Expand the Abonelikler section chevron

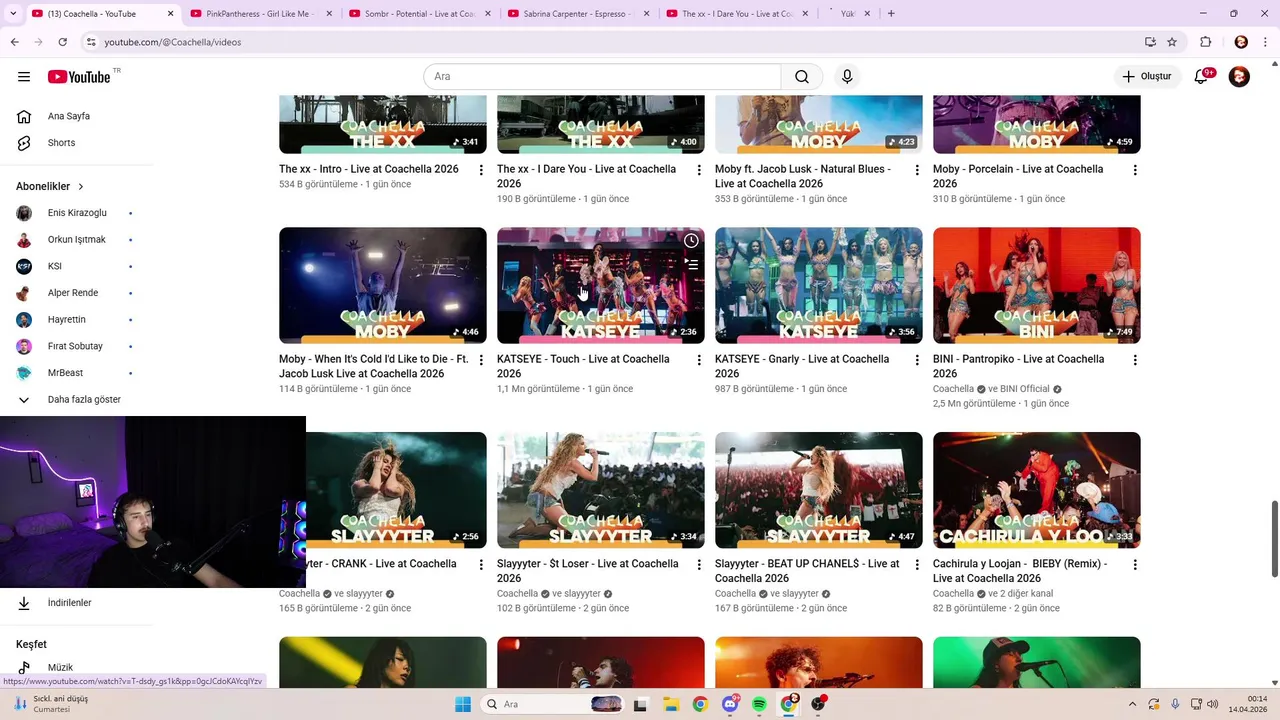tap(81, 187)
